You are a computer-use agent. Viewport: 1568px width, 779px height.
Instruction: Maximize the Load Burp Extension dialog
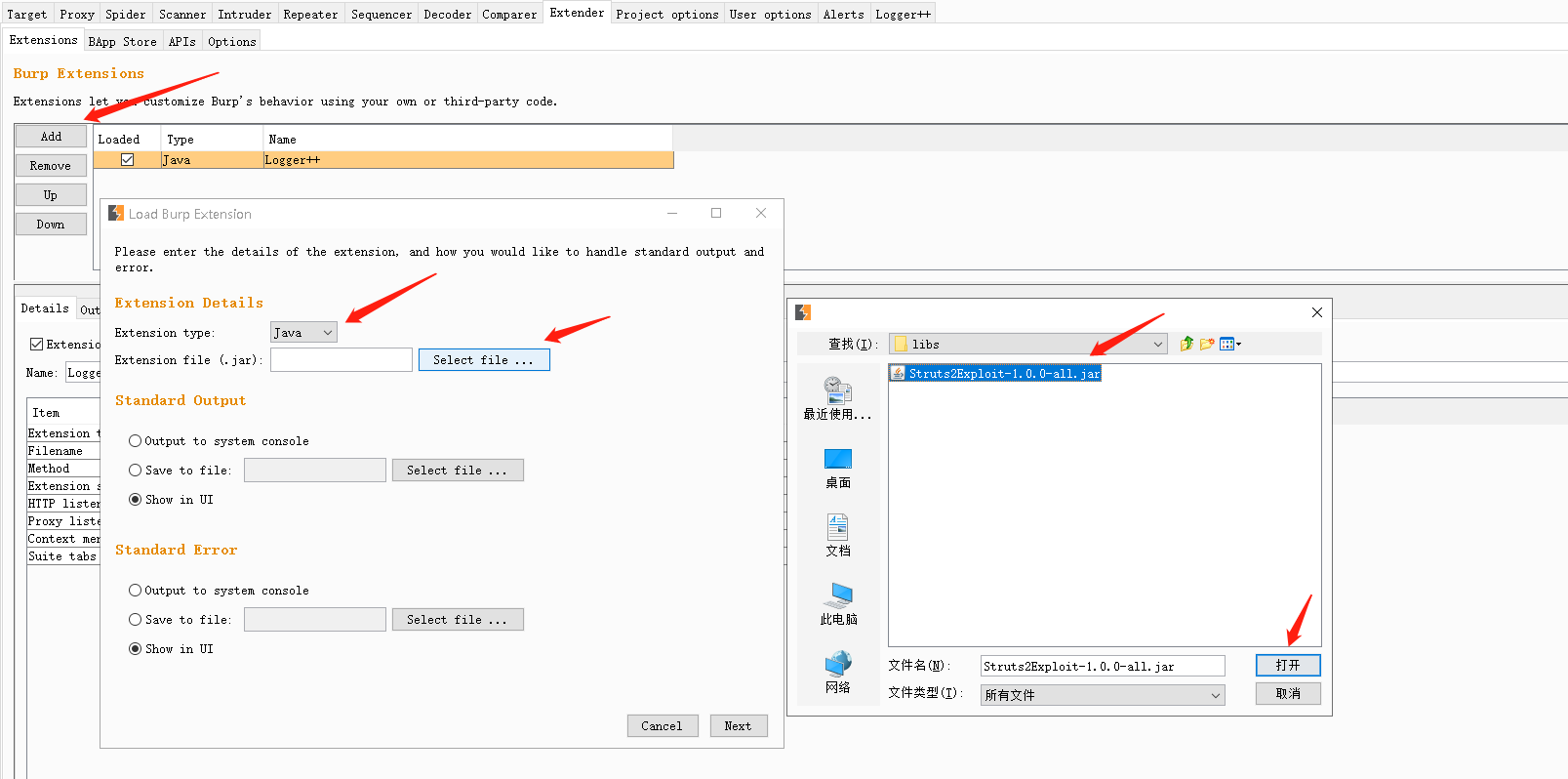tap(716, 213)
